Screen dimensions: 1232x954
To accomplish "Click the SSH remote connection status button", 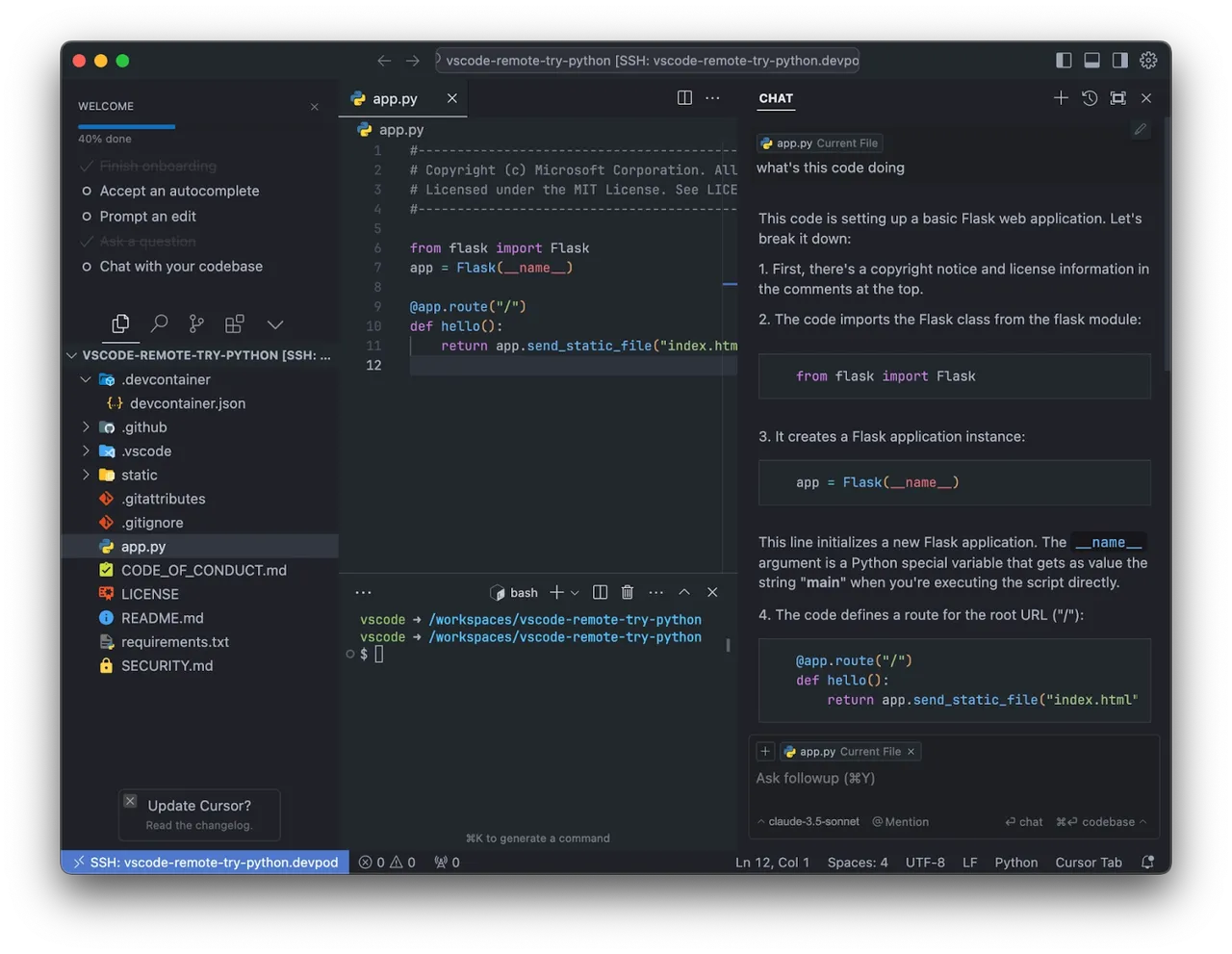I will (x=205, y=863).
